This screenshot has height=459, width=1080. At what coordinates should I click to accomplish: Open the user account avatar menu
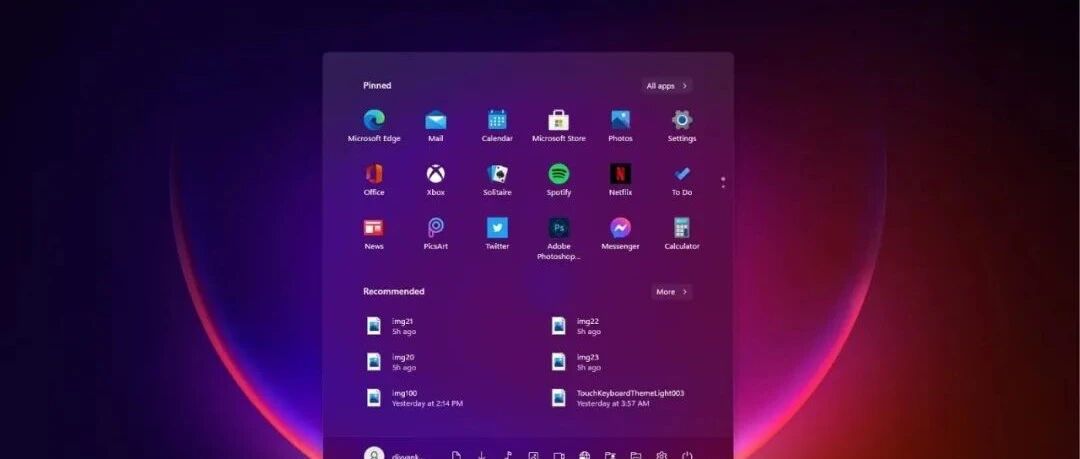[x=374, y=455]
